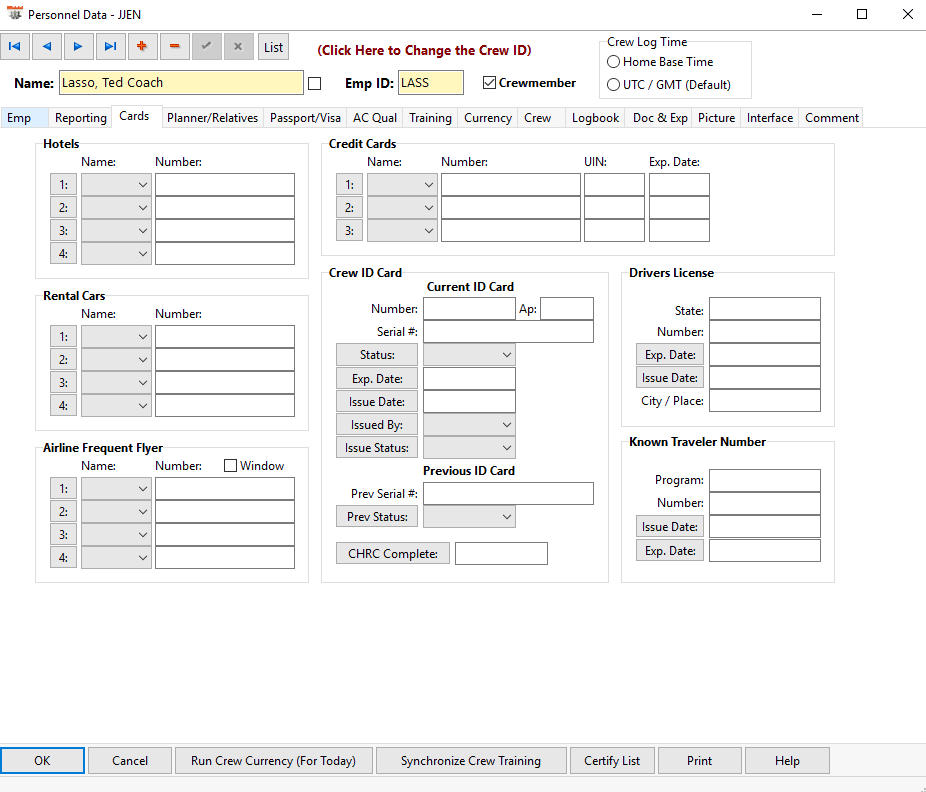
Task: Click the Drivers License State field
Action: [x=764, y=309]
